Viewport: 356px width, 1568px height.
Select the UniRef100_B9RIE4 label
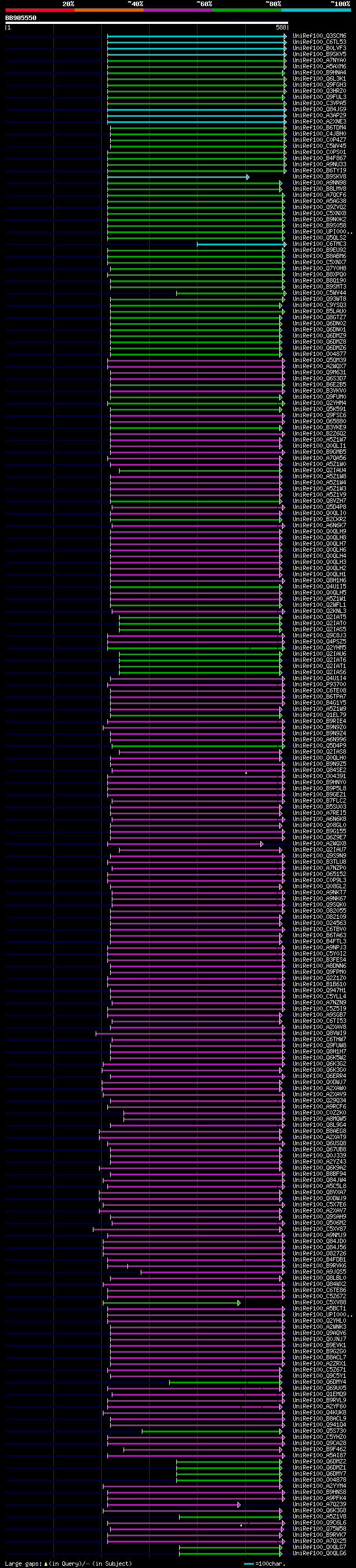[x=319, y=721]
